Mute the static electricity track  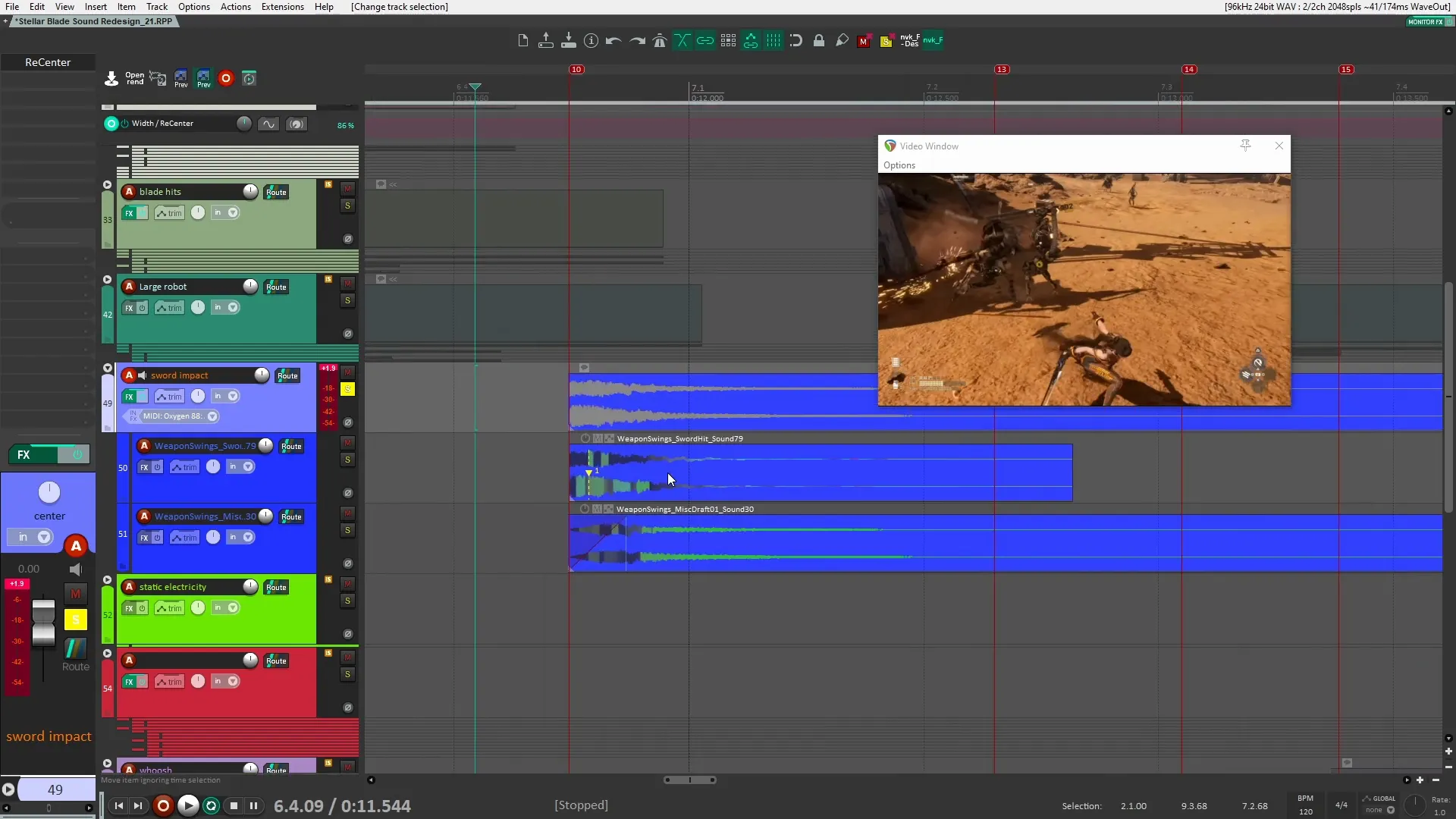coord(347,584)
